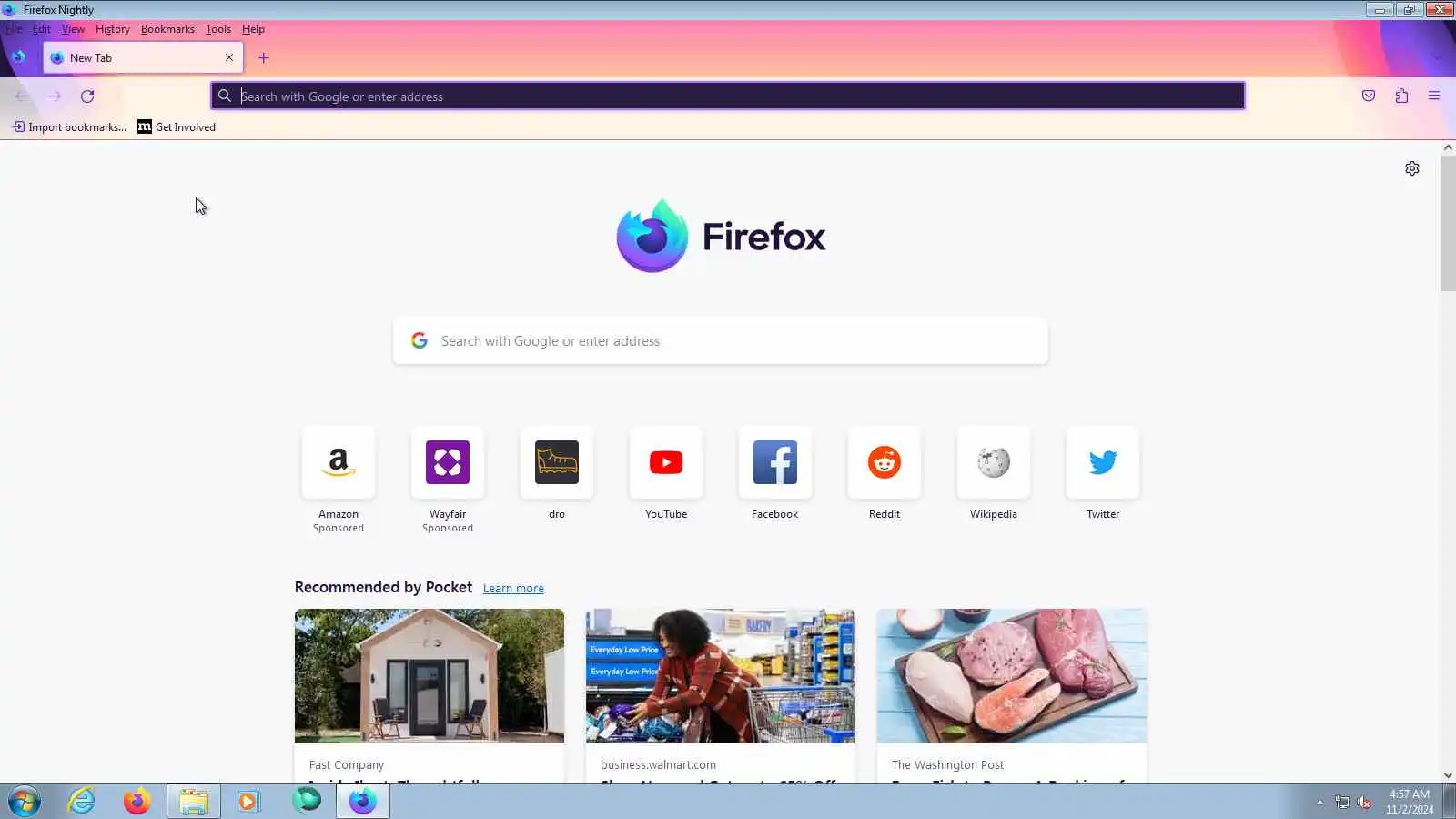1456x819 pixels.
Task: Follow the Pocket Learn more link
Action: coord(513,589)
